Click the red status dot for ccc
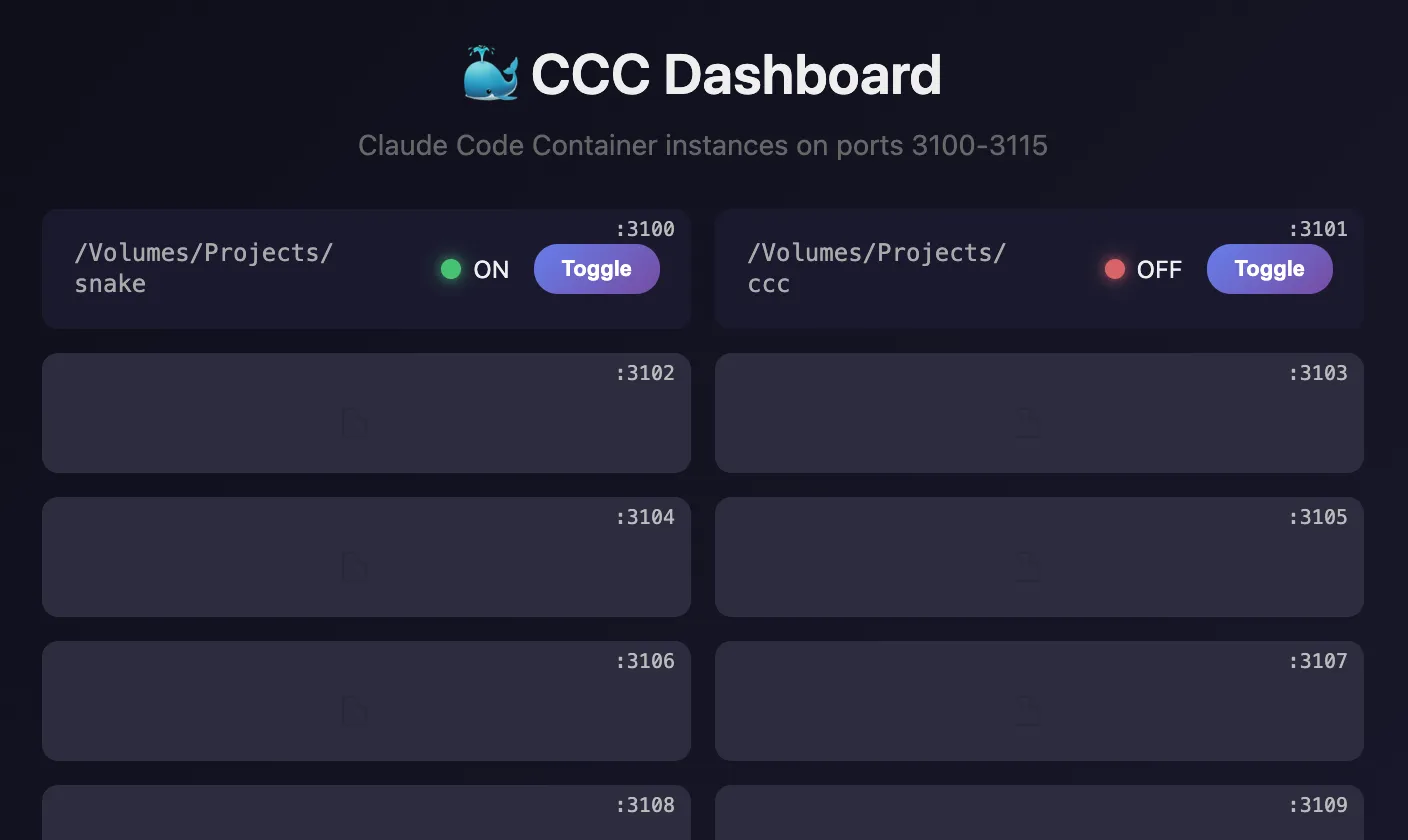The image size is (1408, 840). (1114, 269)
